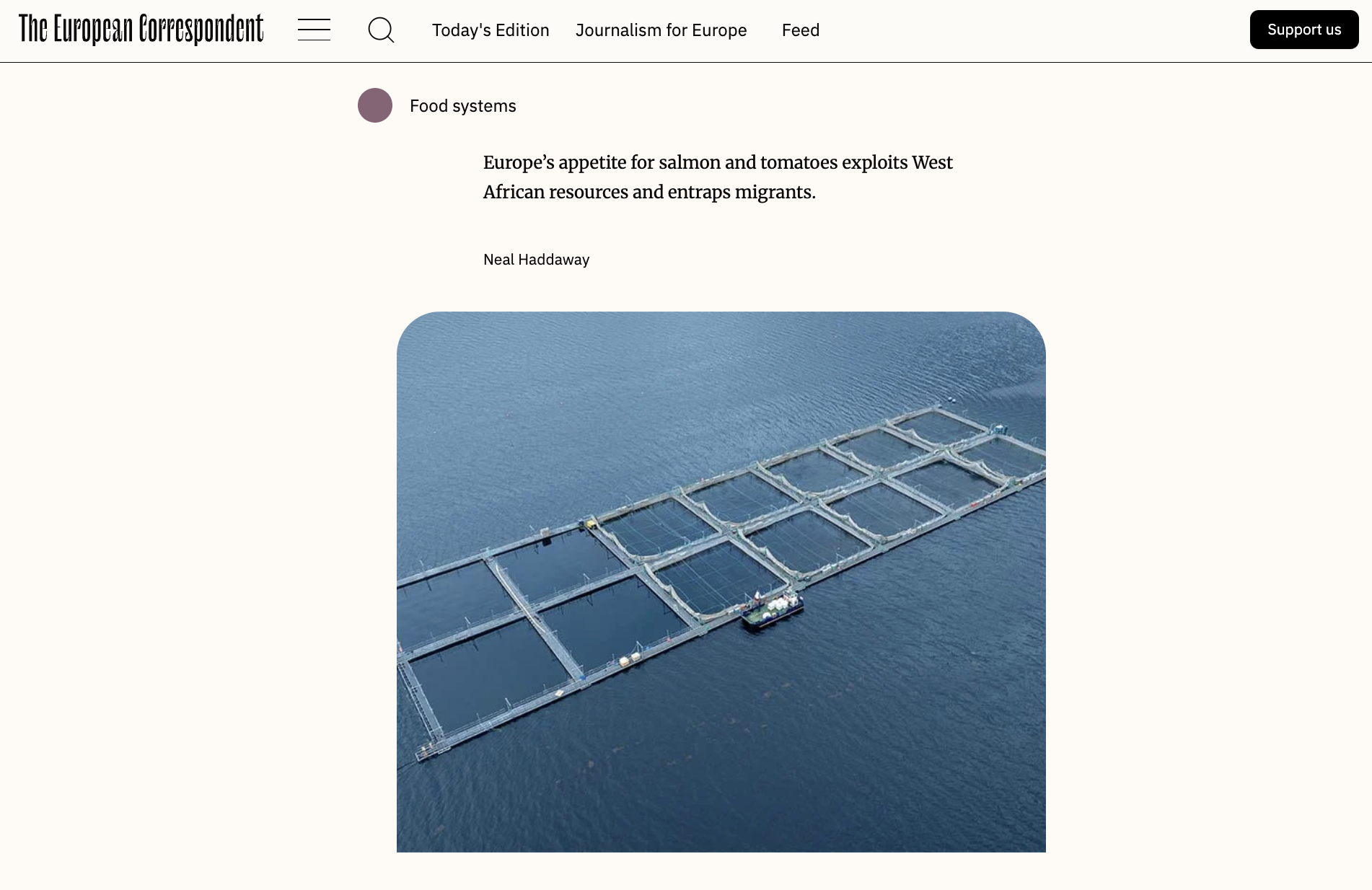
Task: Click the service boat in the photo
Action: [773, 611]
